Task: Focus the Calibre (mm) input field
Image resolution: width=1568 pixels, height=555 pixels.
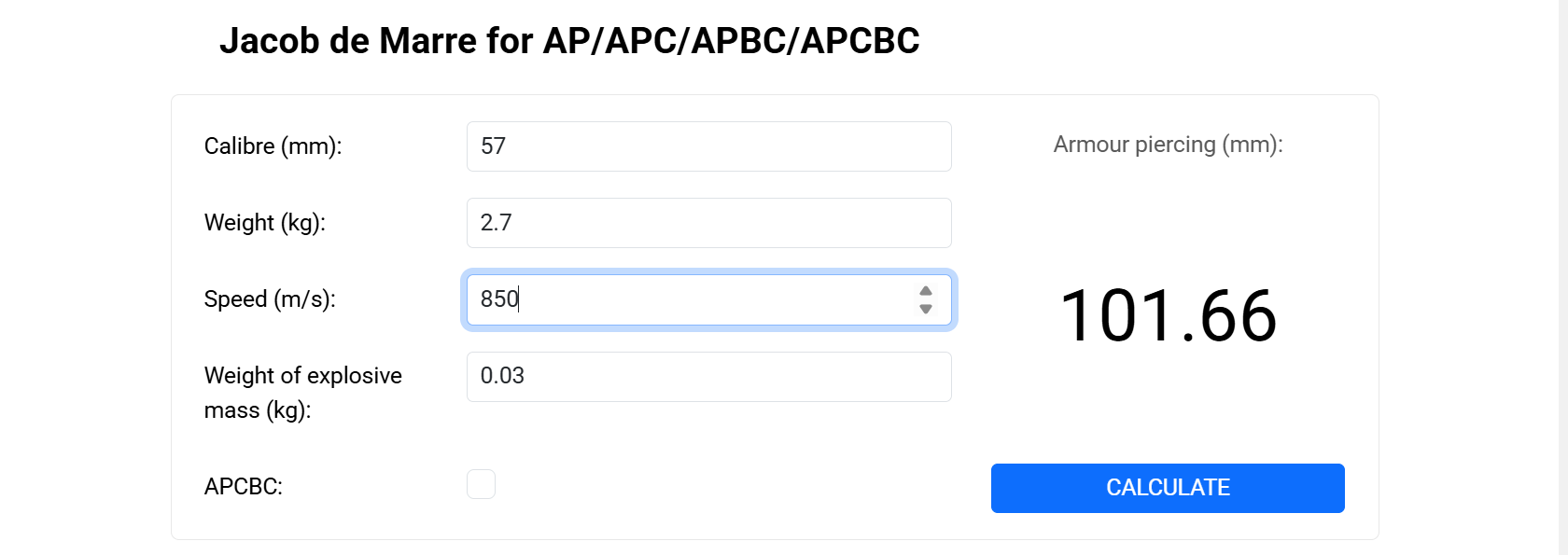Action: pos(709,146)
